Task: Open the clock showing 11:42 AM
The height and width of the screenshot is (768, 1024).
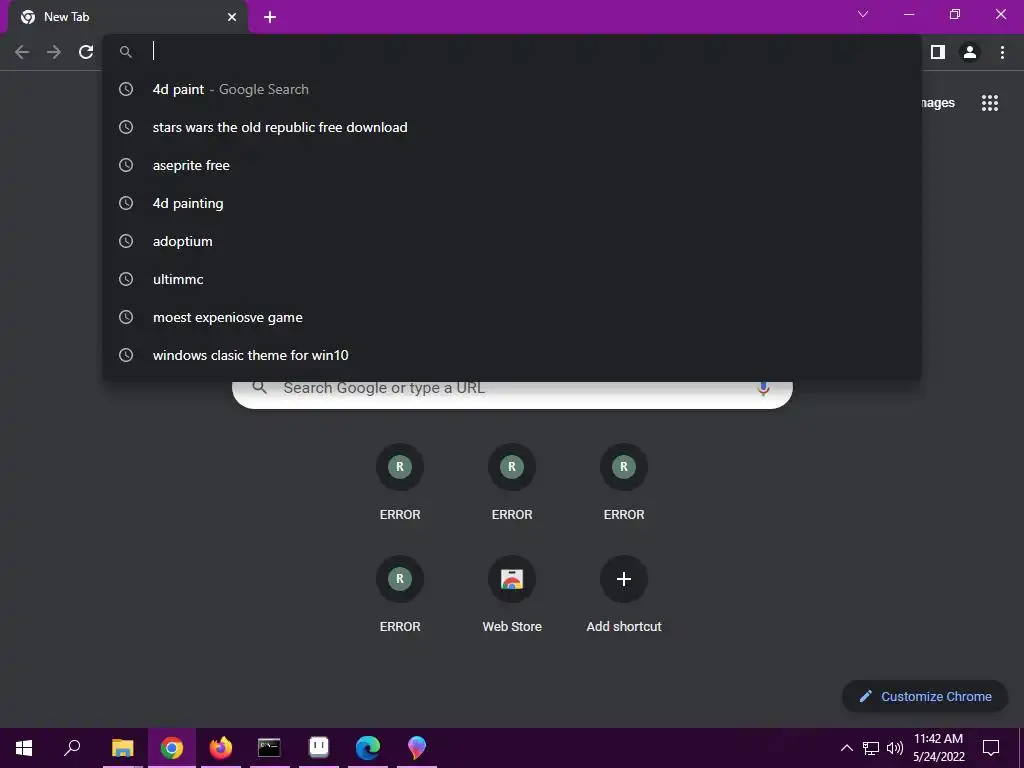Action: (938, 748)
